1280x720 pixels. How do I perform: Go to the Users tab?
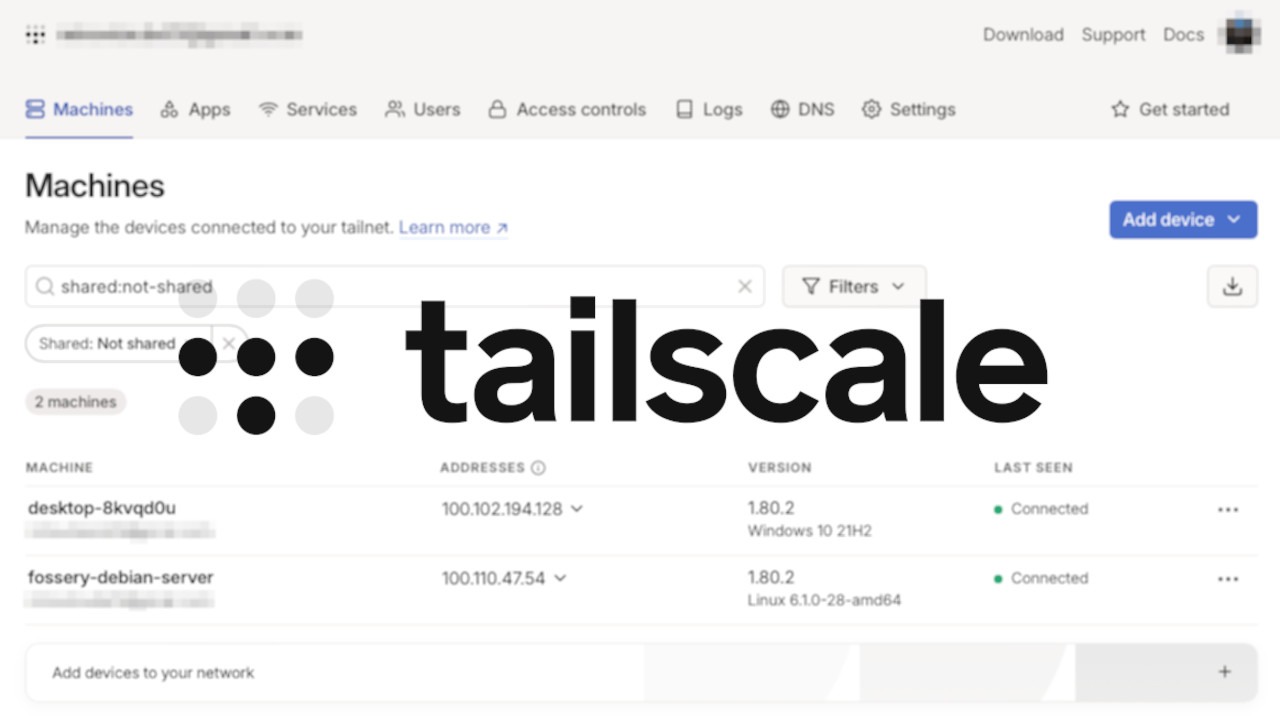tap(423, 110)
